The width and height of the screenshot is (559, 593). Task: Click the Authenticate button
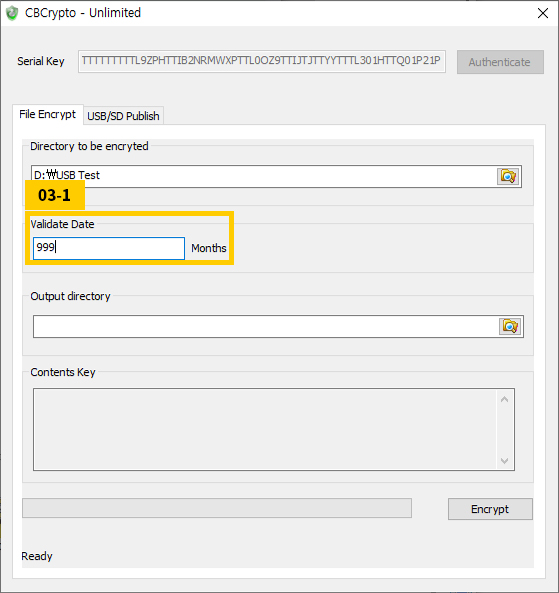[x=500, y=62]
